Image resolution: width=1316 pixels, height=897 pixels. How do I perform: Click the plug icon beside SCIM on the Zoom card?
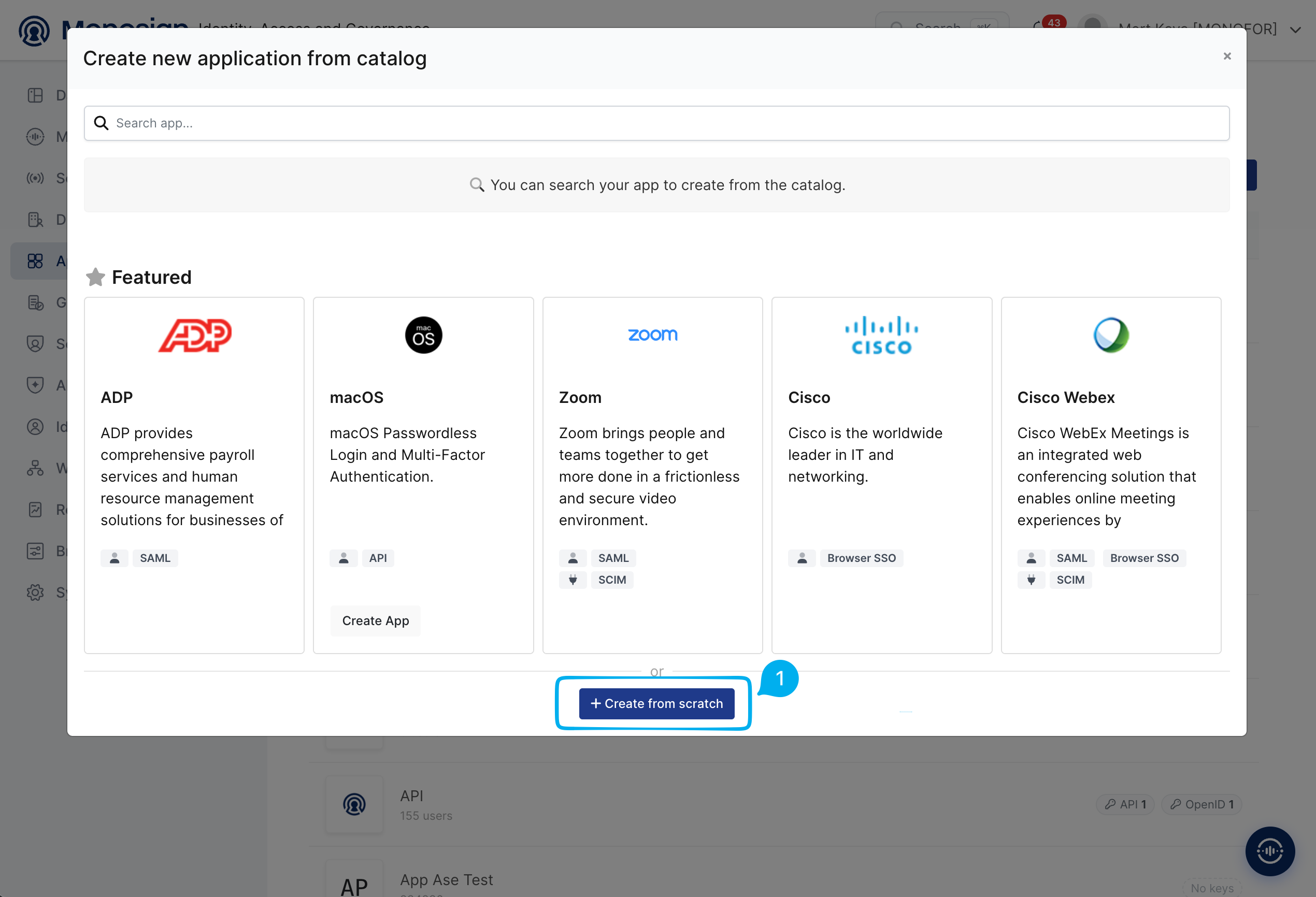click(573, 580)
